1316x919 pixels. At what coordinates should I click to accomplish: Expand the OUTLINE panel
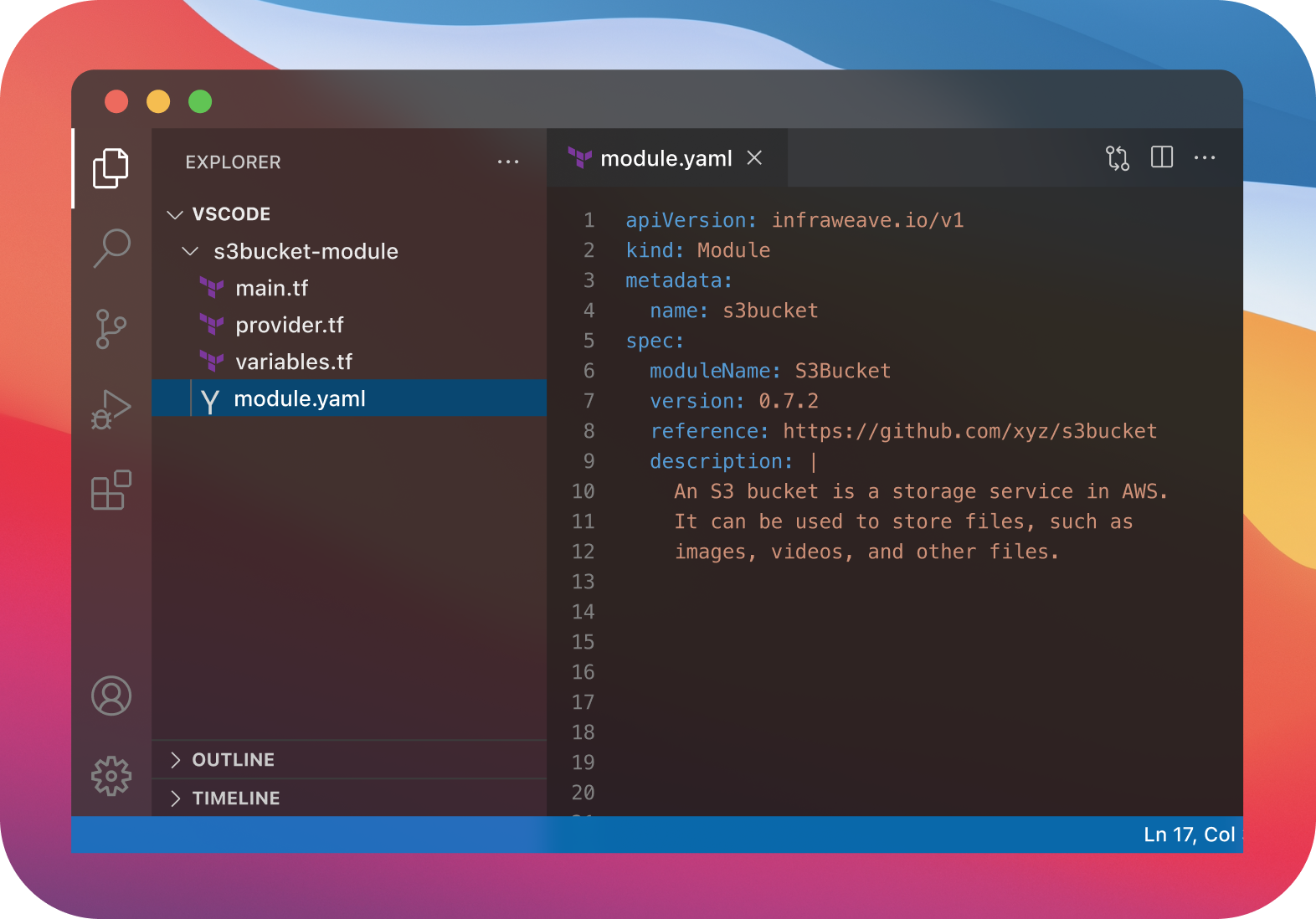(233, 760)
